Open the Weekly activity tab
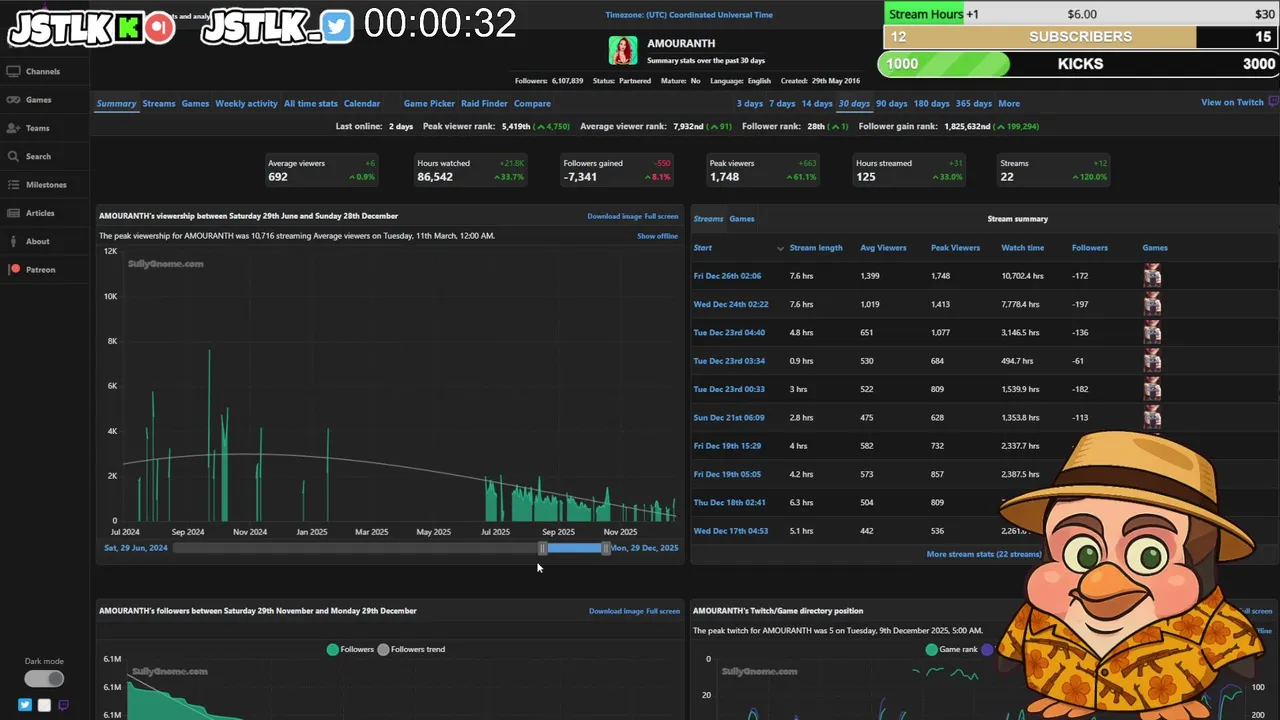Image resolution: width=1280 pixels, height=720 pixels. [246, 103]
